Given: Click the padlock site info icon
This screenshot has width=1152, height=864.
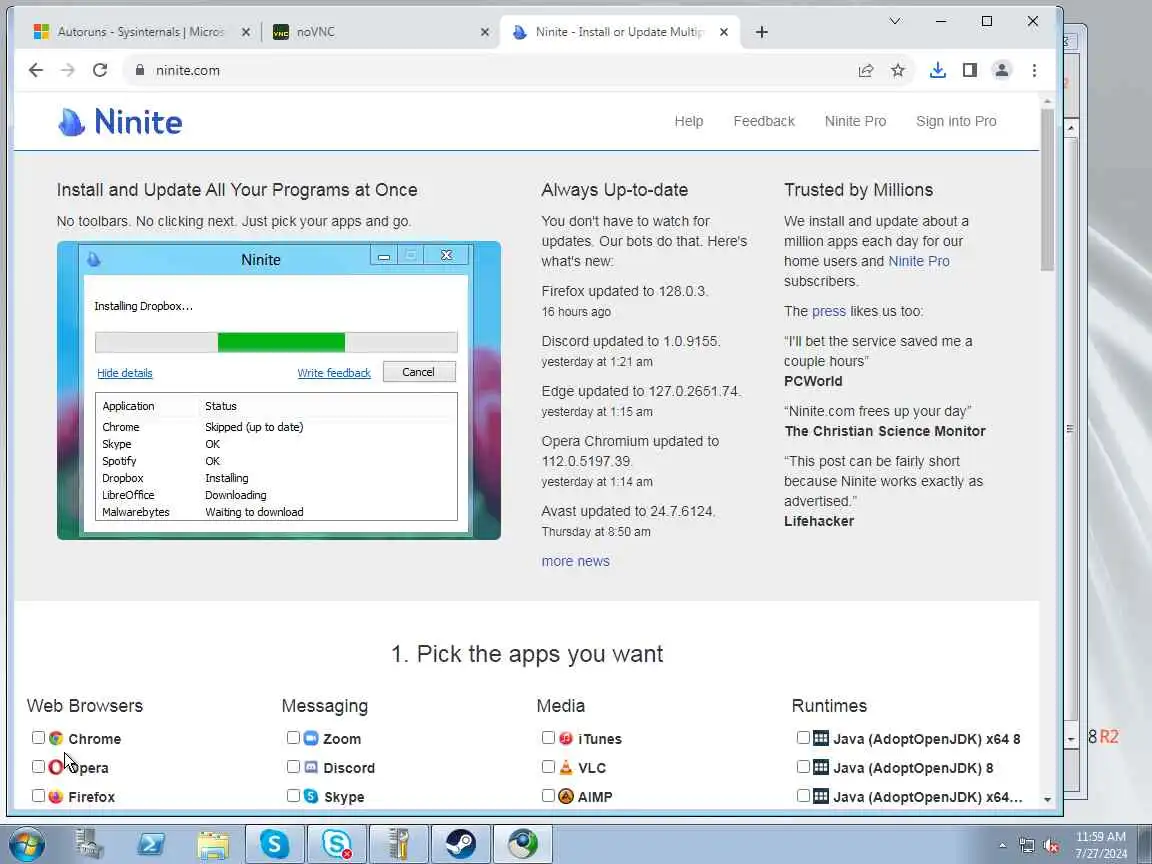Looking at the screenshot, I should [140, 71].
